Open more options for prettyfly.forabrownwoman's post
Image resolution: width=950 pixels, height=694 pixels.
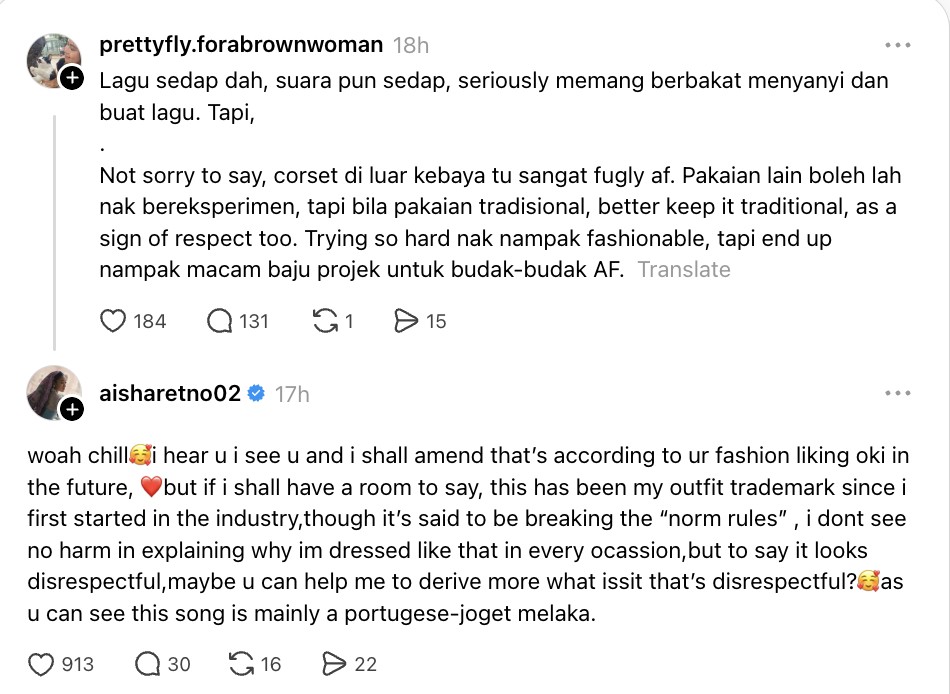(x=897, y=45)
